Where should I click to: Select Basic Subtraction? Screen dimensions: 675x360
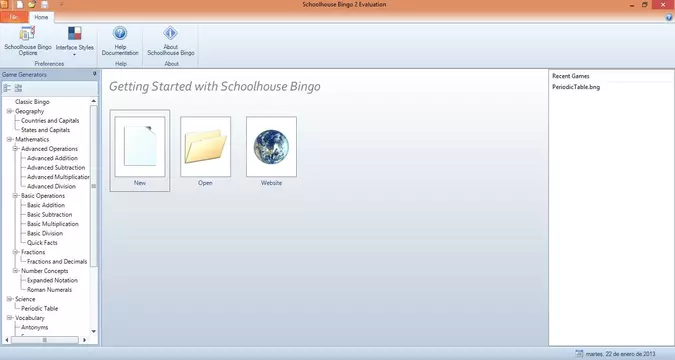pyautogui.click(x=50, y=214)
